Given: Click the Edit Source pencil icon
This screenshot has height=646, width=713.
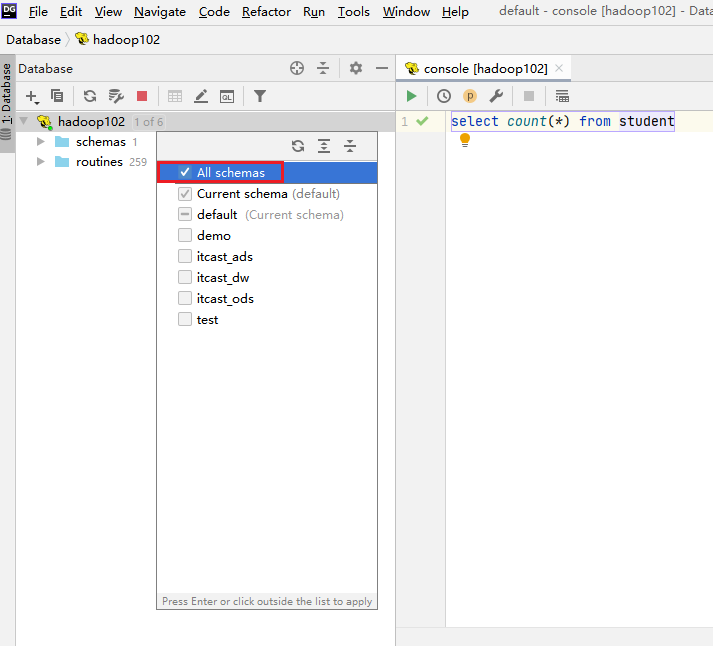Looking at the screenshot, I should (201, 96).
